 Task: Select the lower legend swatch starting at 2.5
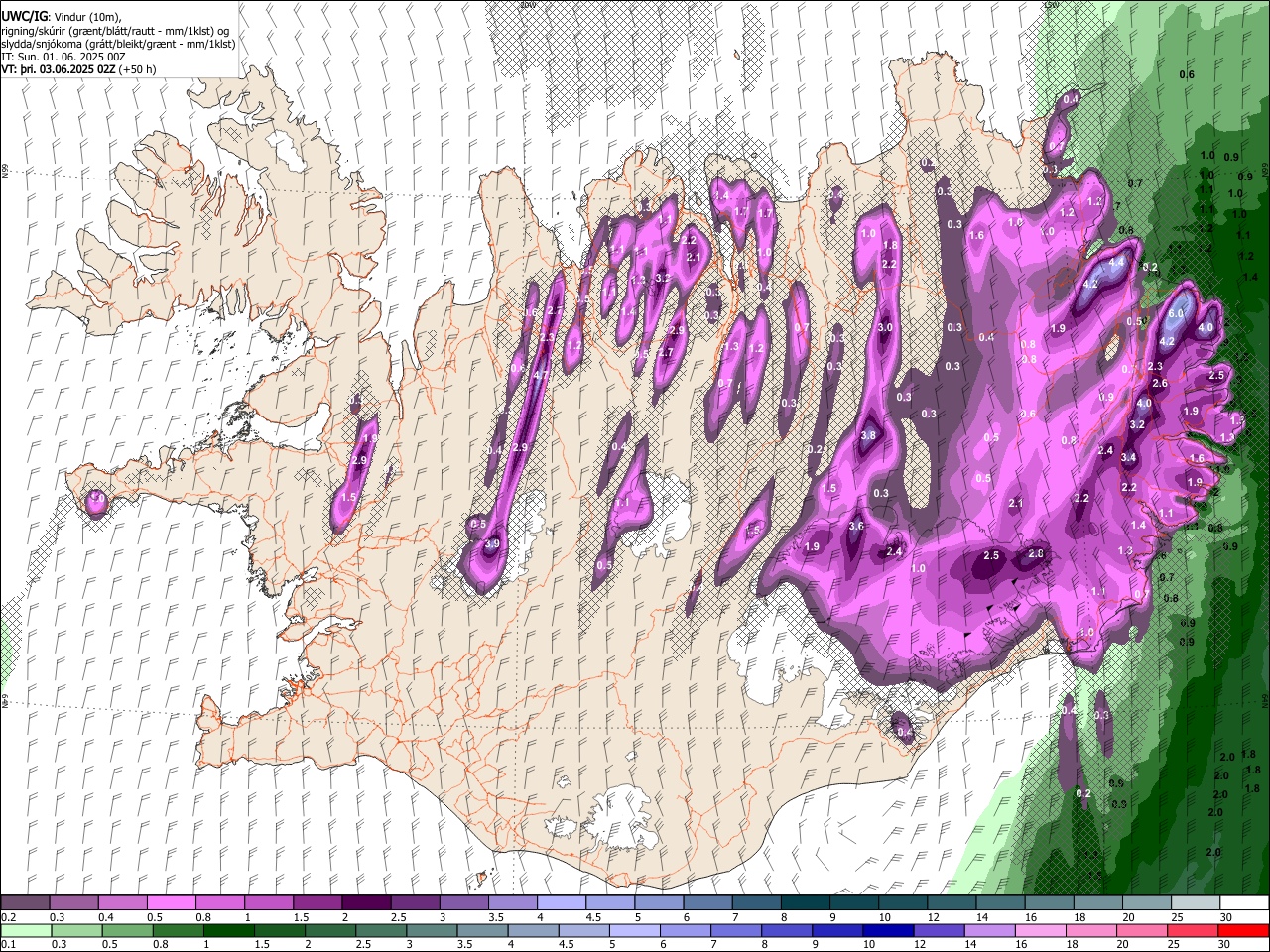tap(380, 930)
